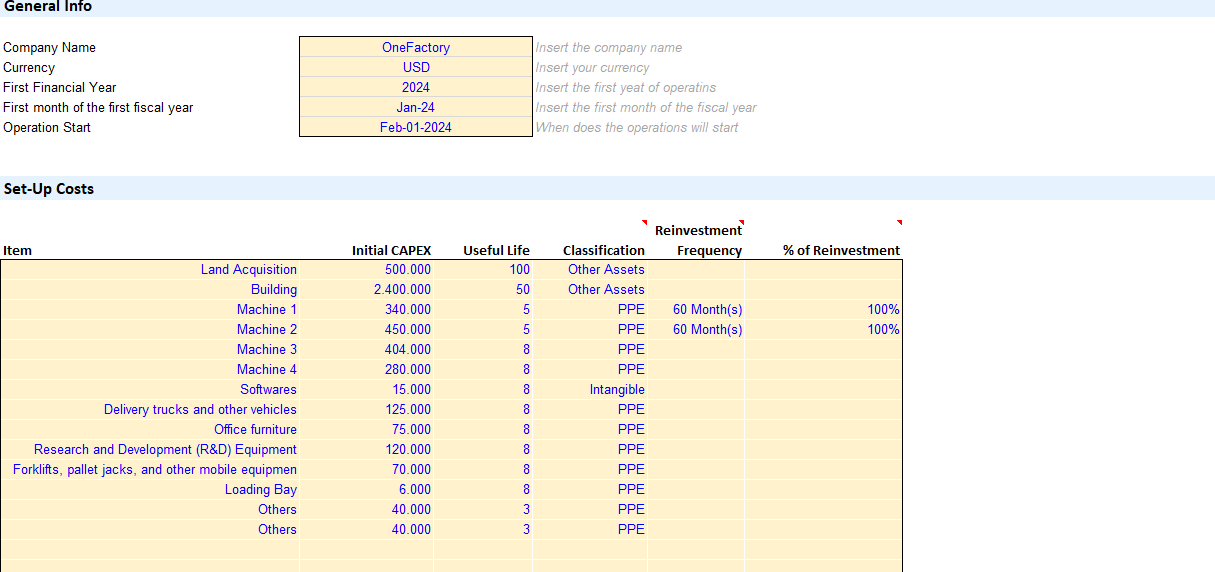Click the Item column header

(18, 250)
